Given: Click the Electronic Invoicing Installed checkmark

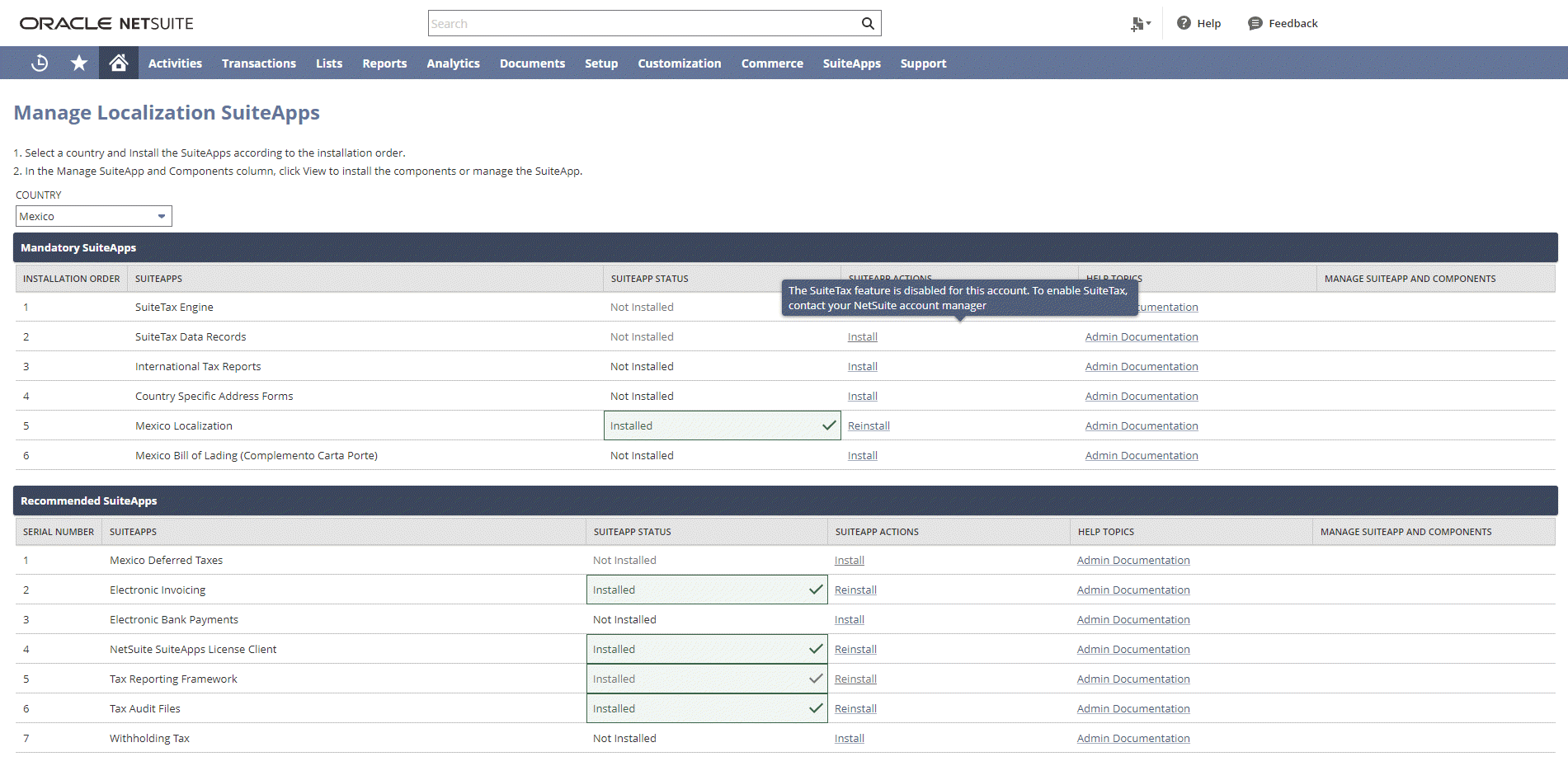Looking at the screenshot, I should tap(816, 590).
